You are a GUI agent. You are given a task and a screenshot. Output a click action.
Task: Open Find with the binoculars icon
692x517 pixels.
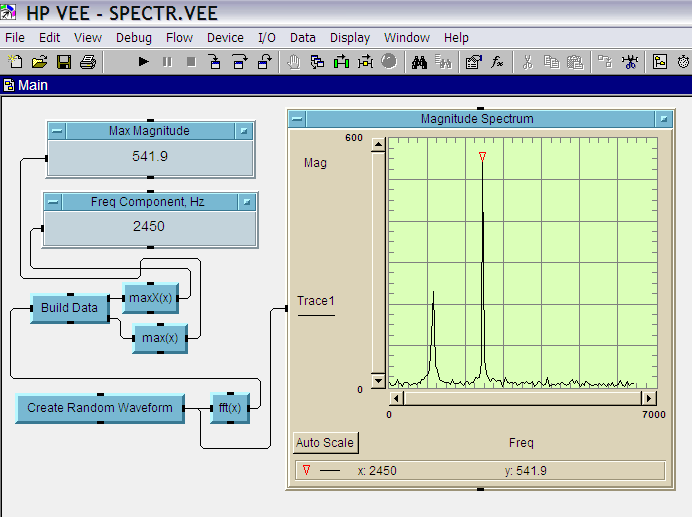pyautogui.click(x=419, y=62)
